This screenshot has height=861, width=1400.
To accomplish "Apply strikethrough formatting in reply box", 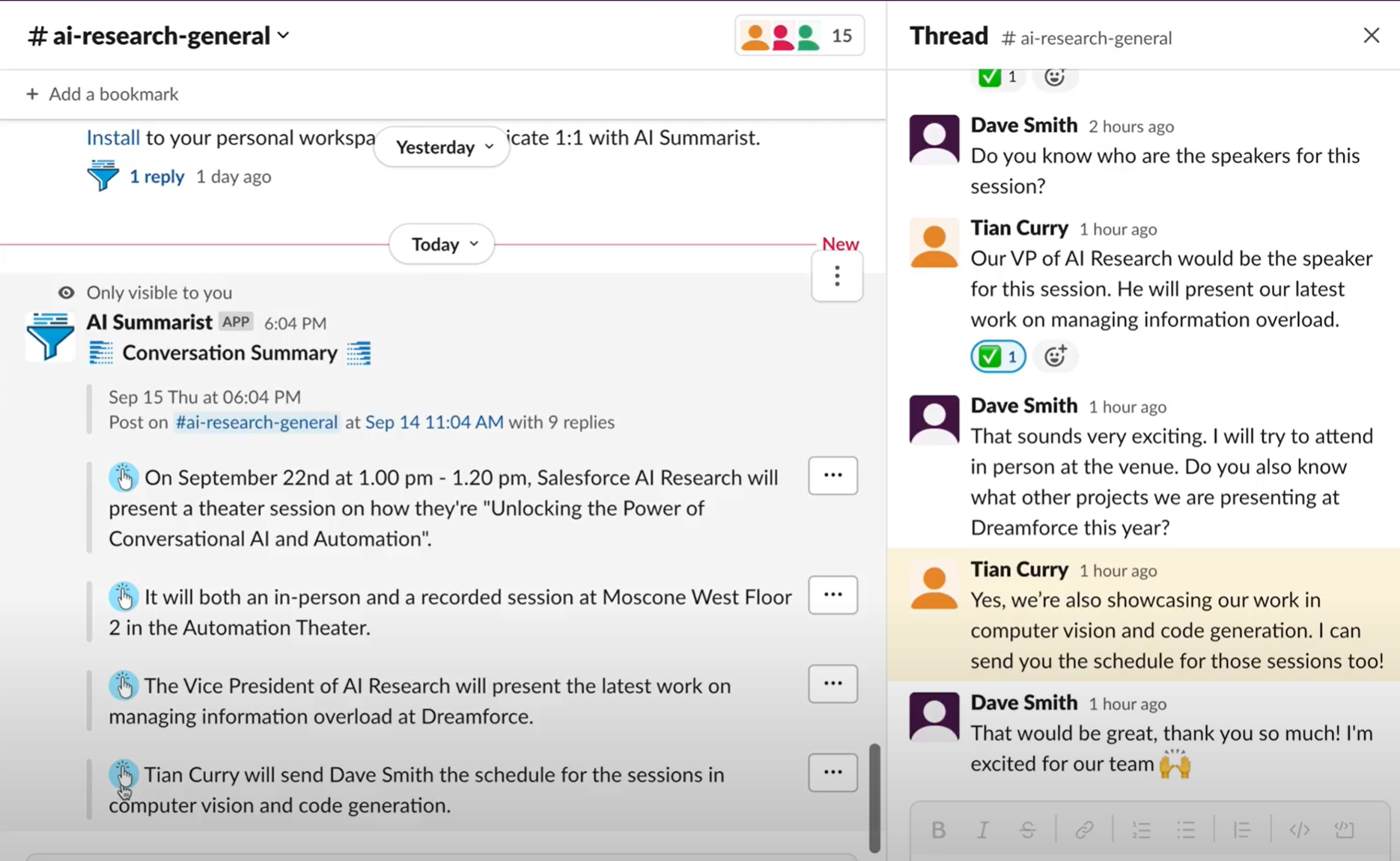I will coord(1027,830).
